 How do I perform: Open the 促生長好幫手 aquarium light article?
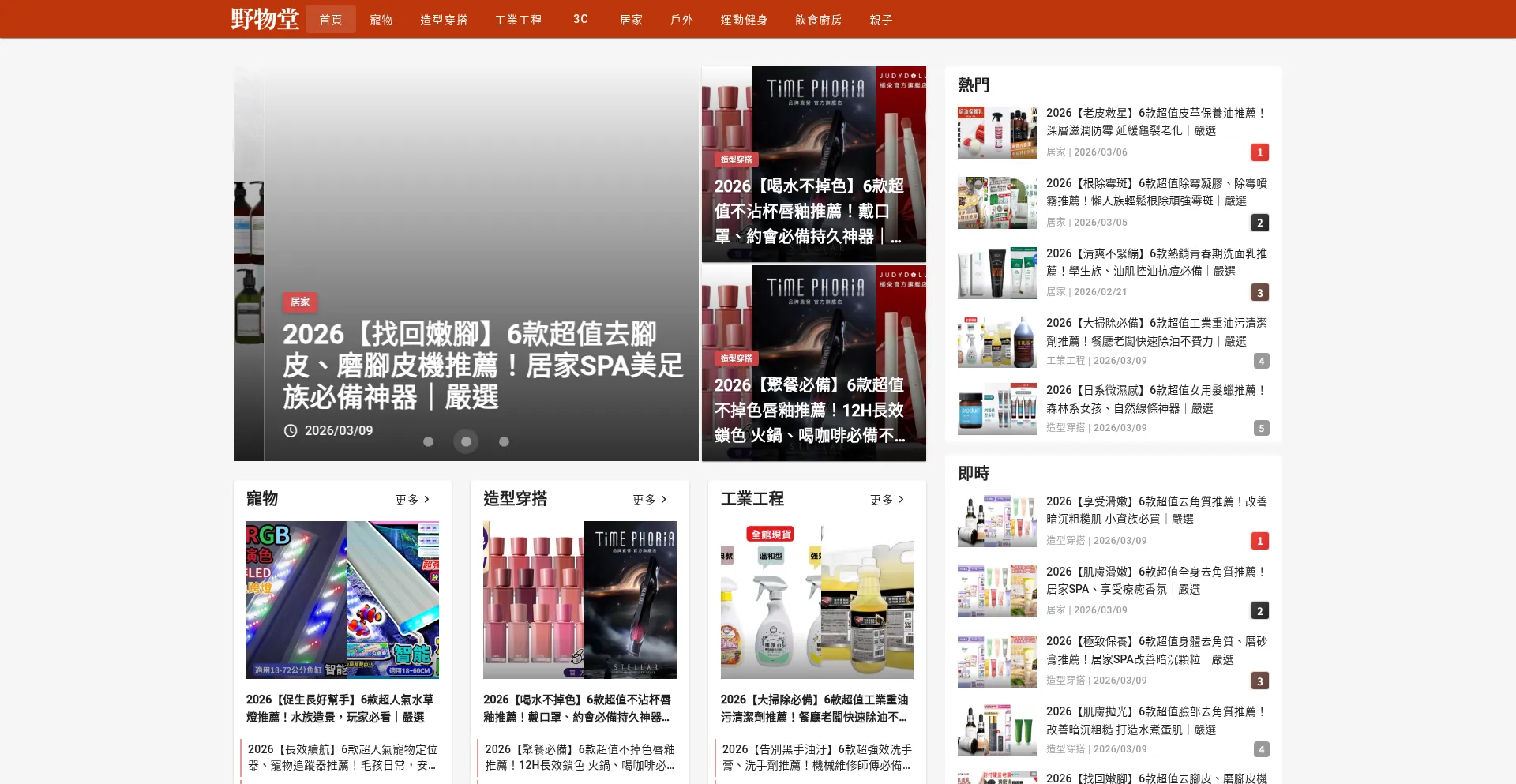(340, 708)
